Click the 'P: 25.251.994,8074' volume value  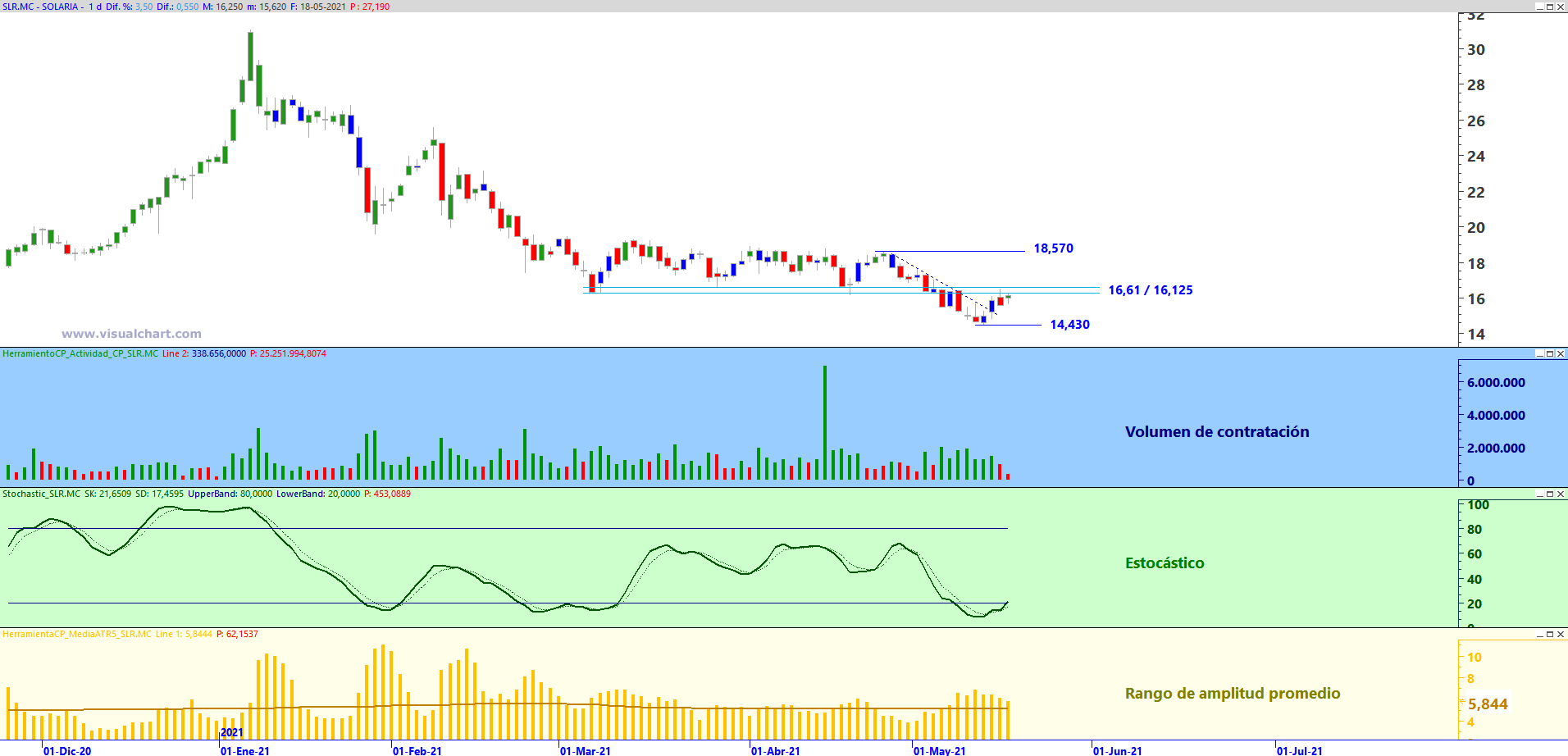(x=288, y=353)
